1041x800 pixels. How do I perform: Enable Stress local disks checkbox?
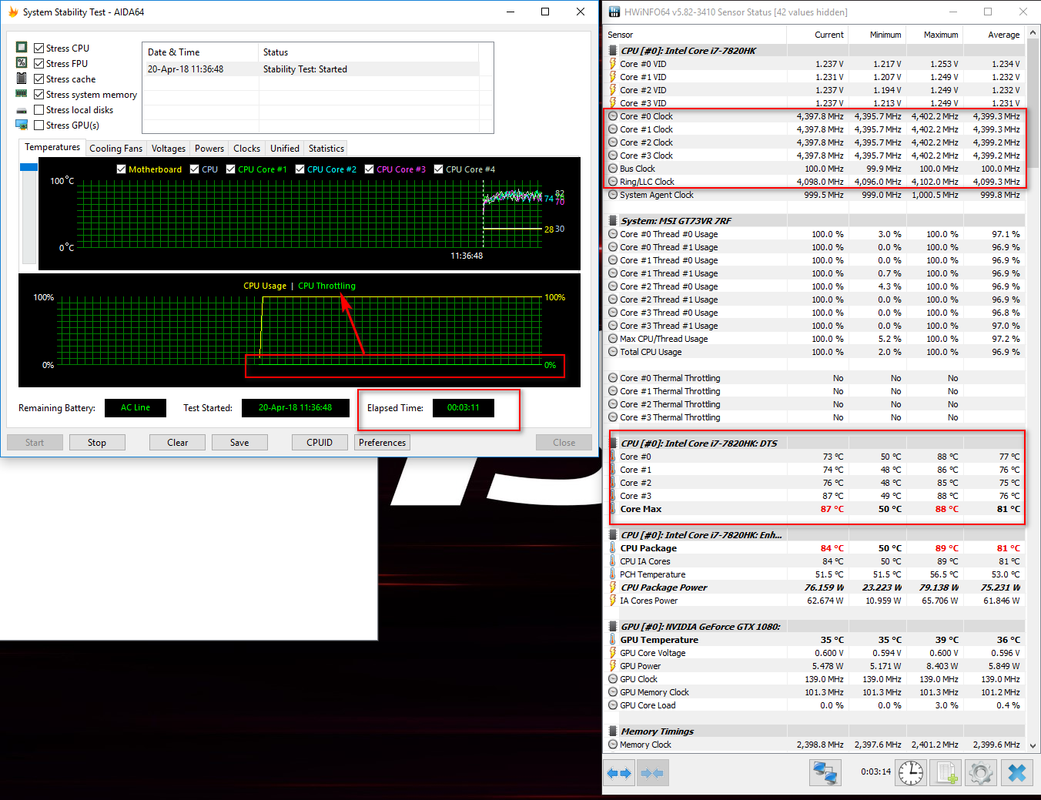[39, 110]
